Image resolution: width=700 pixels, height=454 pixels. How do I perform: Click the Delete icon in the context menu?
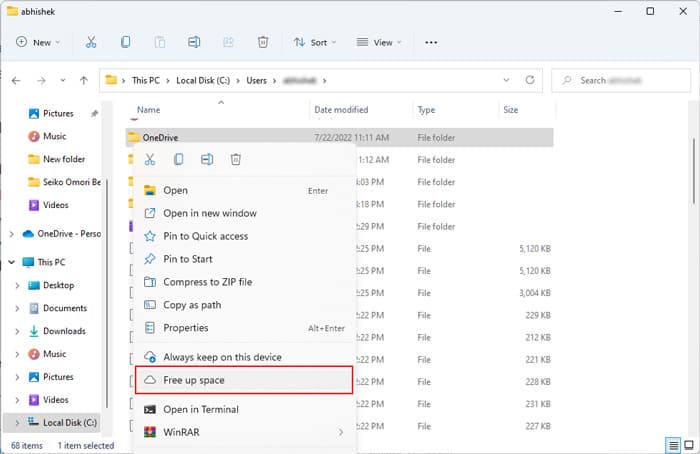[x=236, y=159]
